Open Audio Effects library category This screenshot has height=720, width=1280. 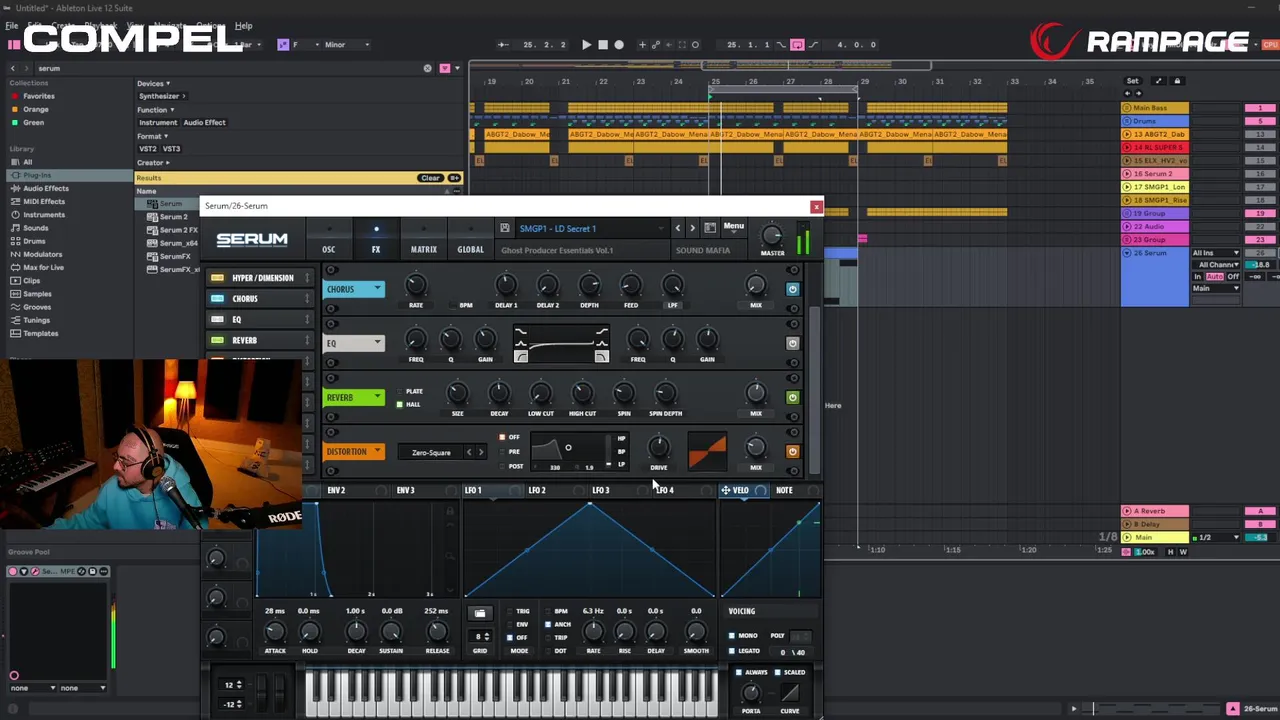(46, 188)
